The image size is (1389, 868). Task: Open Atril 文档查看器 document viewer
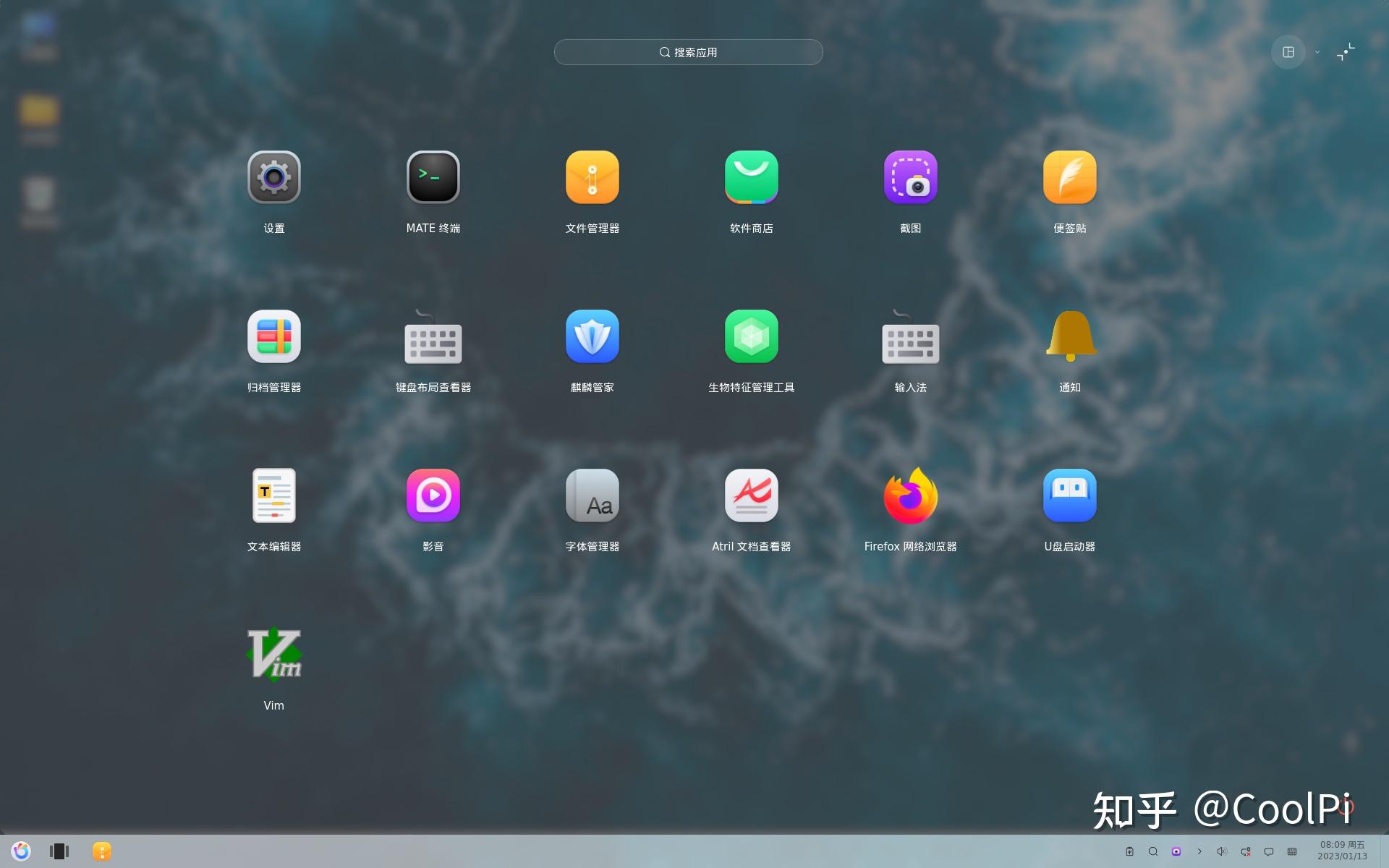coord(751,496)
